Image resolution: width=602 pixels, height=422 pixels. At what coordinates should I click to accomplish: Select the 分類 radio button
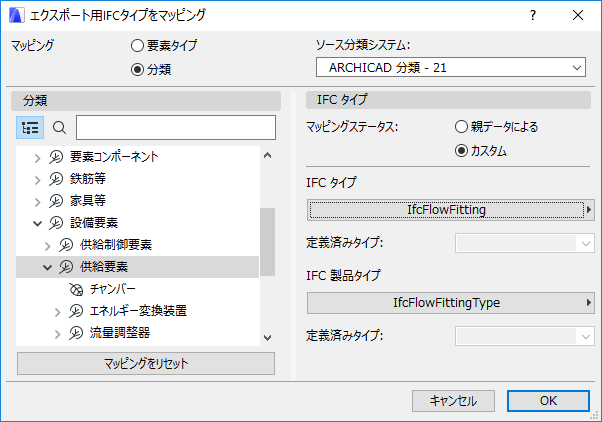click(x=138, y=69)
